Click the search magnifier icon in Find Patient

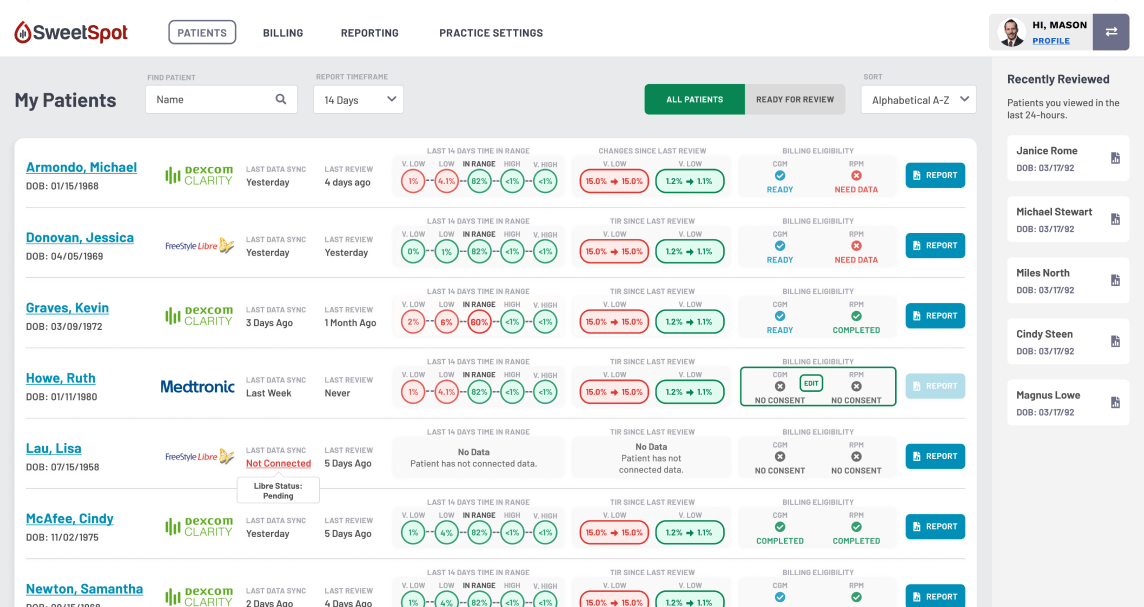pos(281,100)
